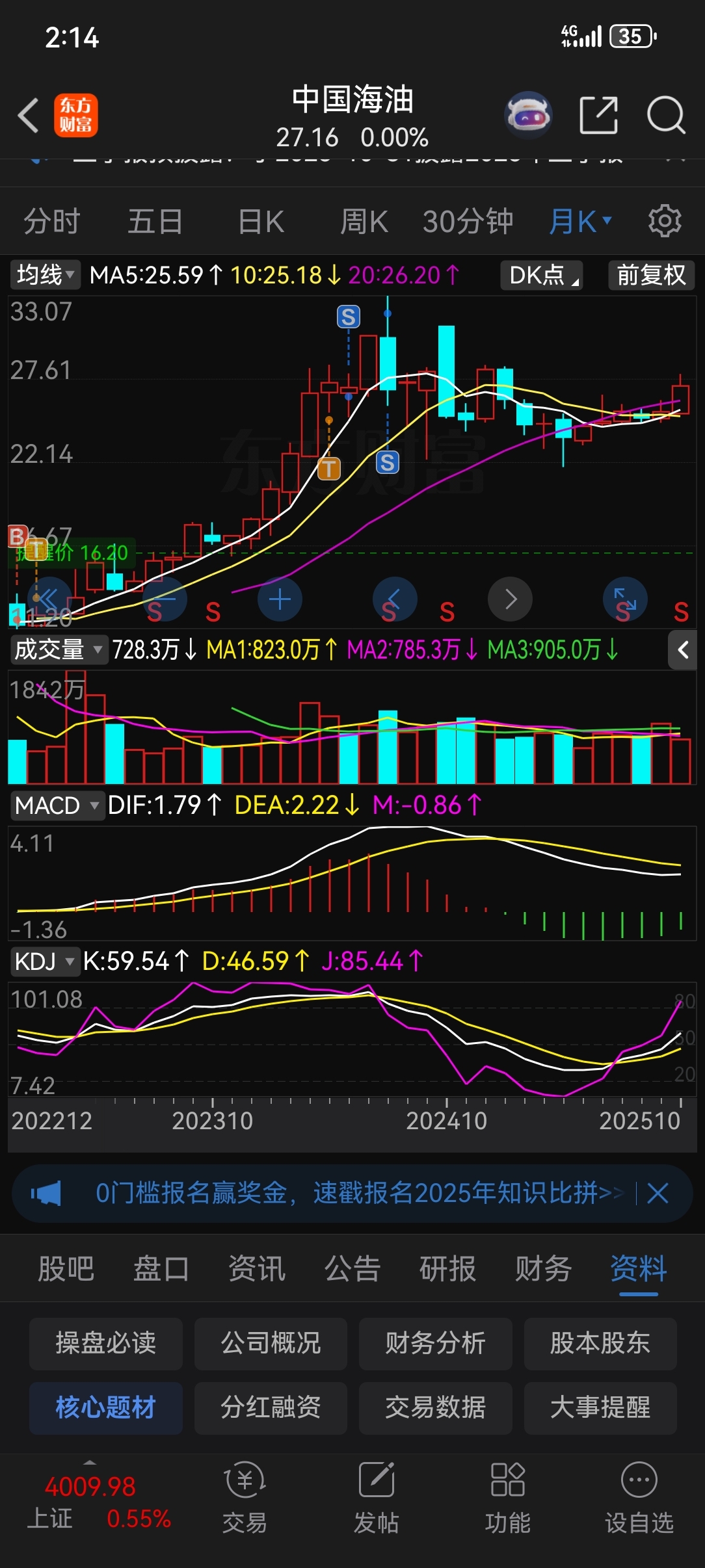Open the 研报 tab
This screenshot has width=705, height=1568.
click(447, 1268)
